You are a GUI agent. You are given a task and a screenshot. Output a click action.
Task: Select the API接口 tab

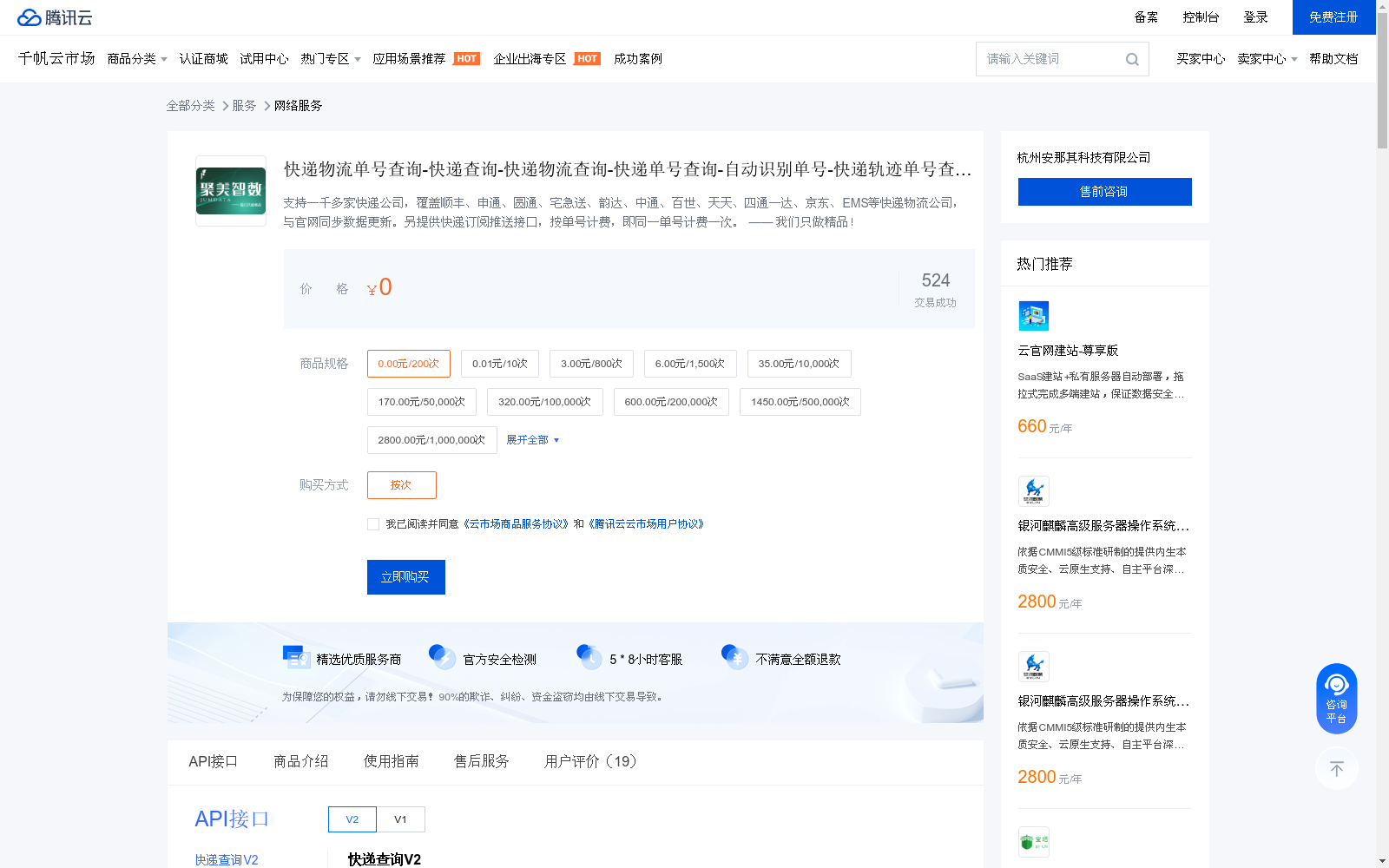(213, 761)
